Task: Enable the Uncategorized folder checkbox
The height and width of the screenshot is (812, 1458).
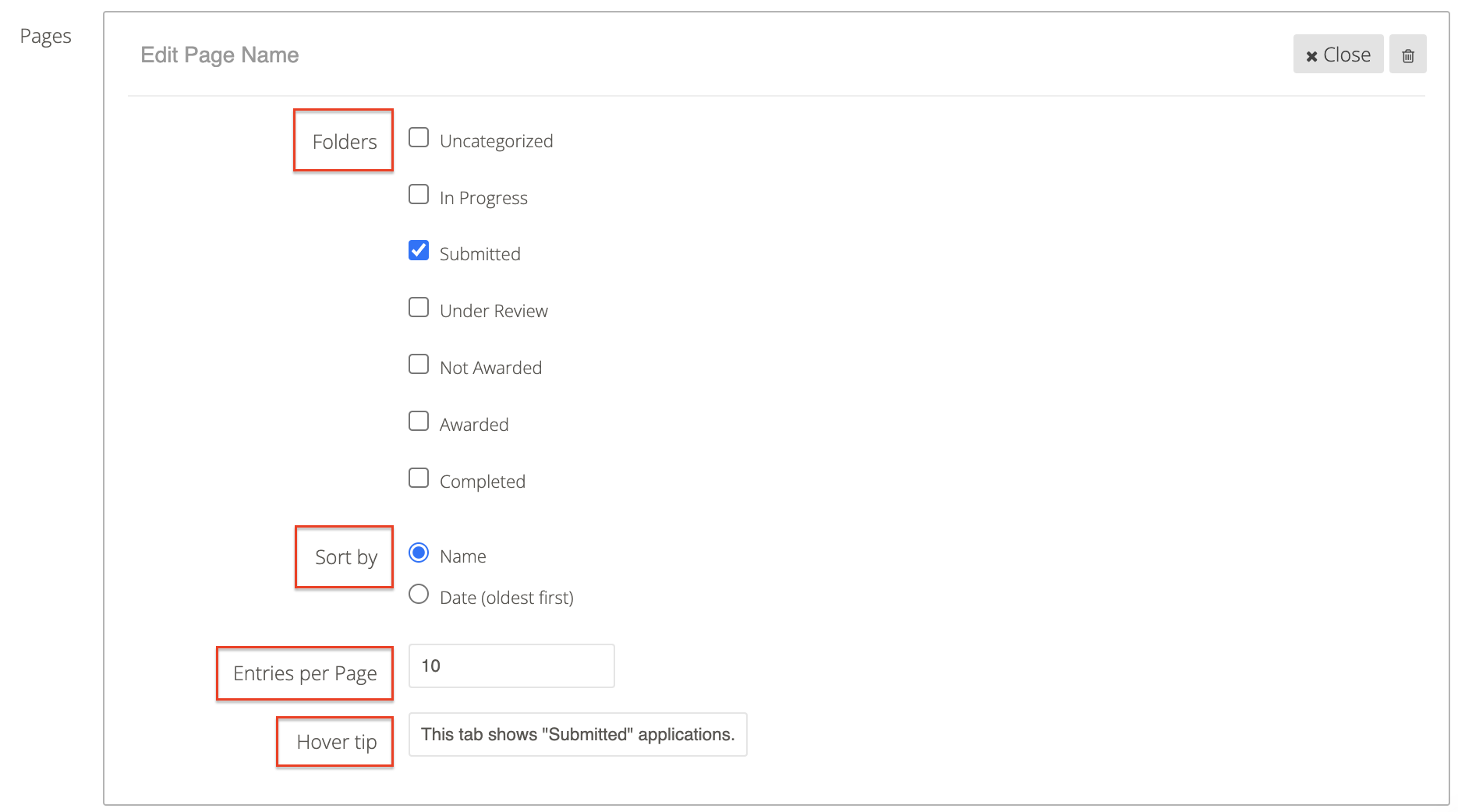Action: (x=419, y=138)
